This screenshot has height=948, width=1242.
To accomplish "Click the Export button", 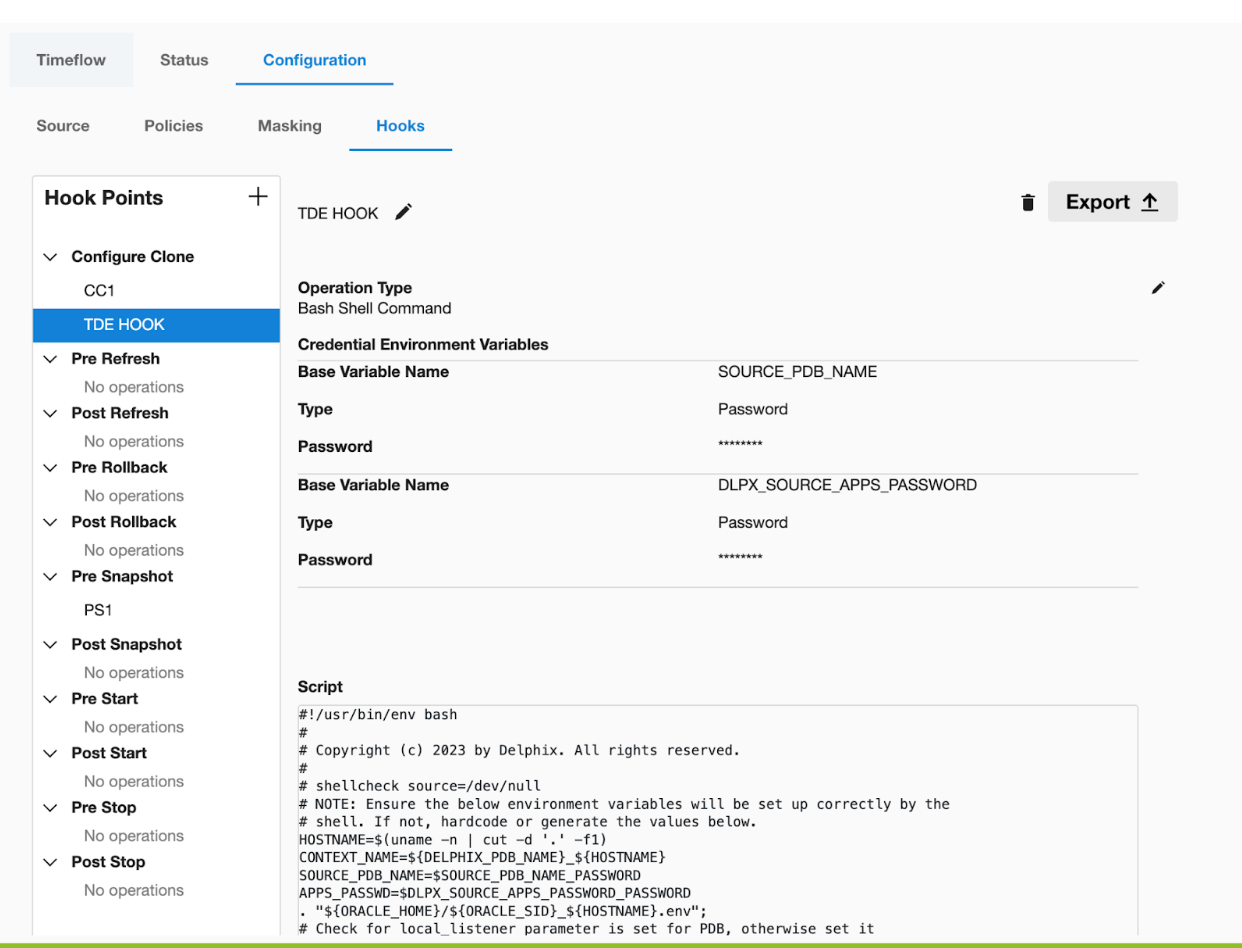I will pos(1112,202).
